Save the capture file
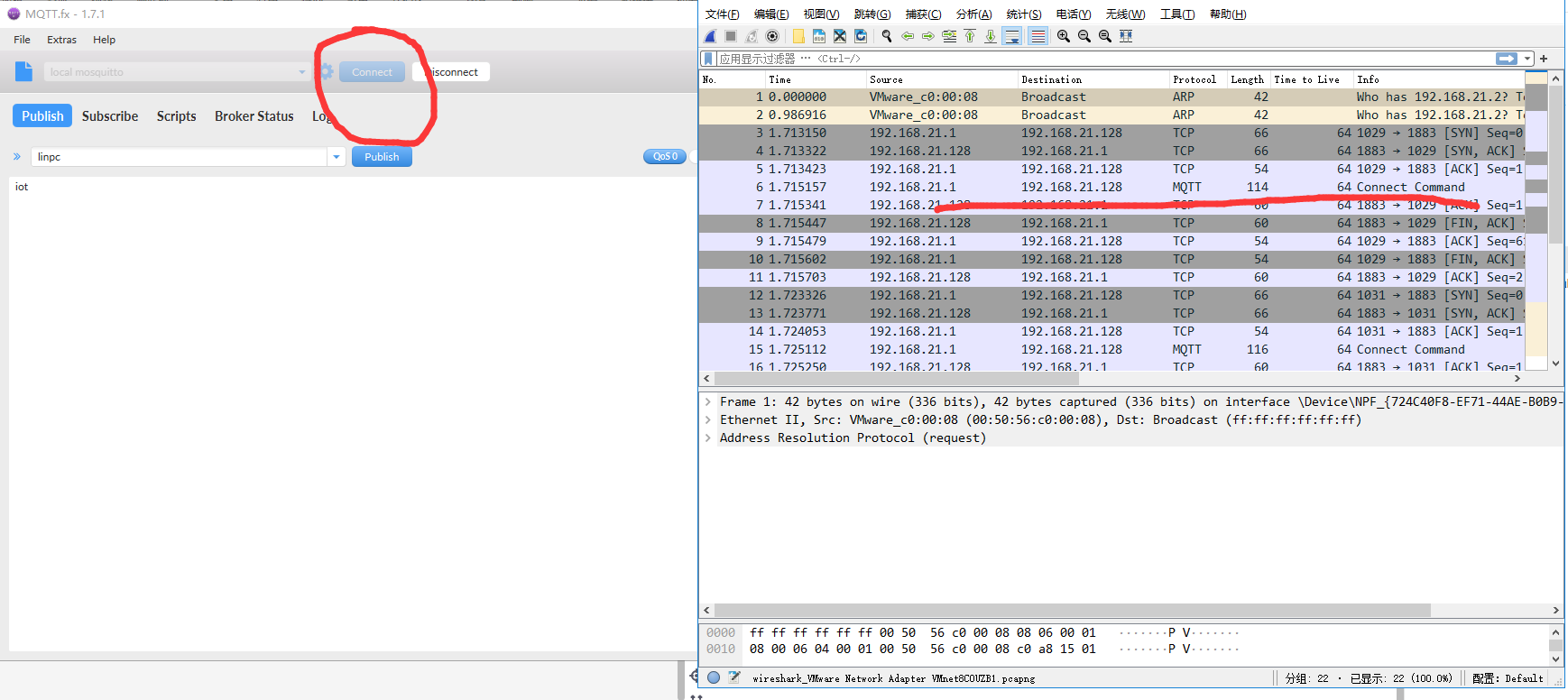Image resolution: width=1568 pixels, height=700 pixels. 819,36
